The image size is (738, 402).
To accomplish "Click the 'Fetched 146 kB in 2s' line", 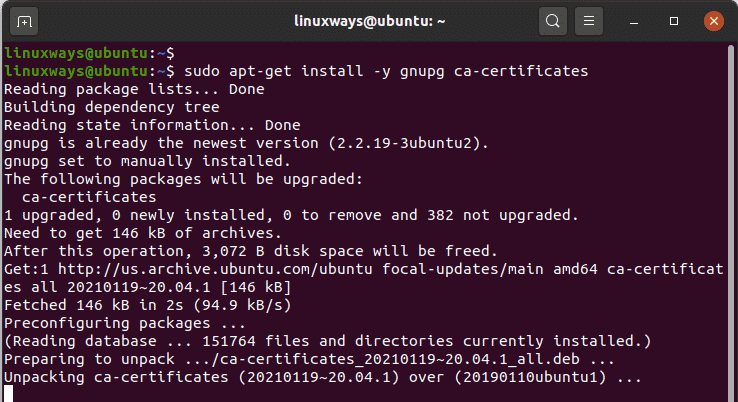I will 148,305.
